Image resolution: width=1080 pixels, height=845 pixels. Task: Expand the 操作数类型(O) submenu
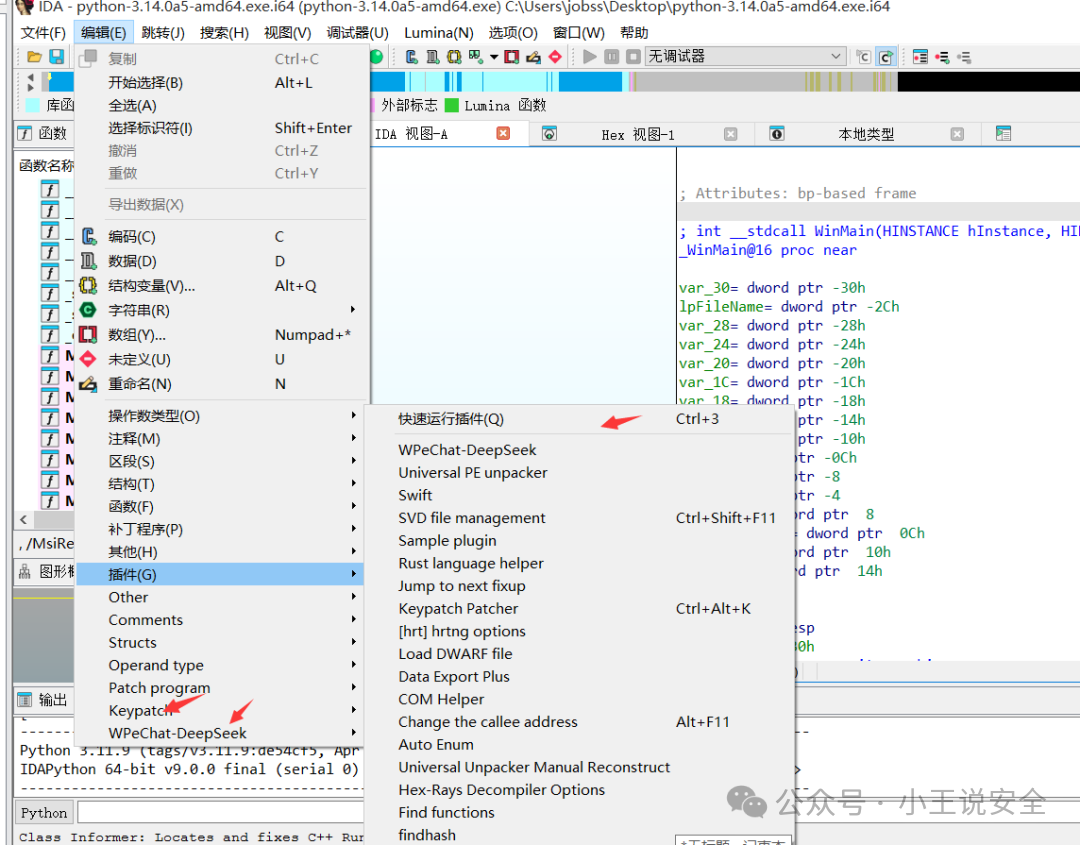pos(220,416)
